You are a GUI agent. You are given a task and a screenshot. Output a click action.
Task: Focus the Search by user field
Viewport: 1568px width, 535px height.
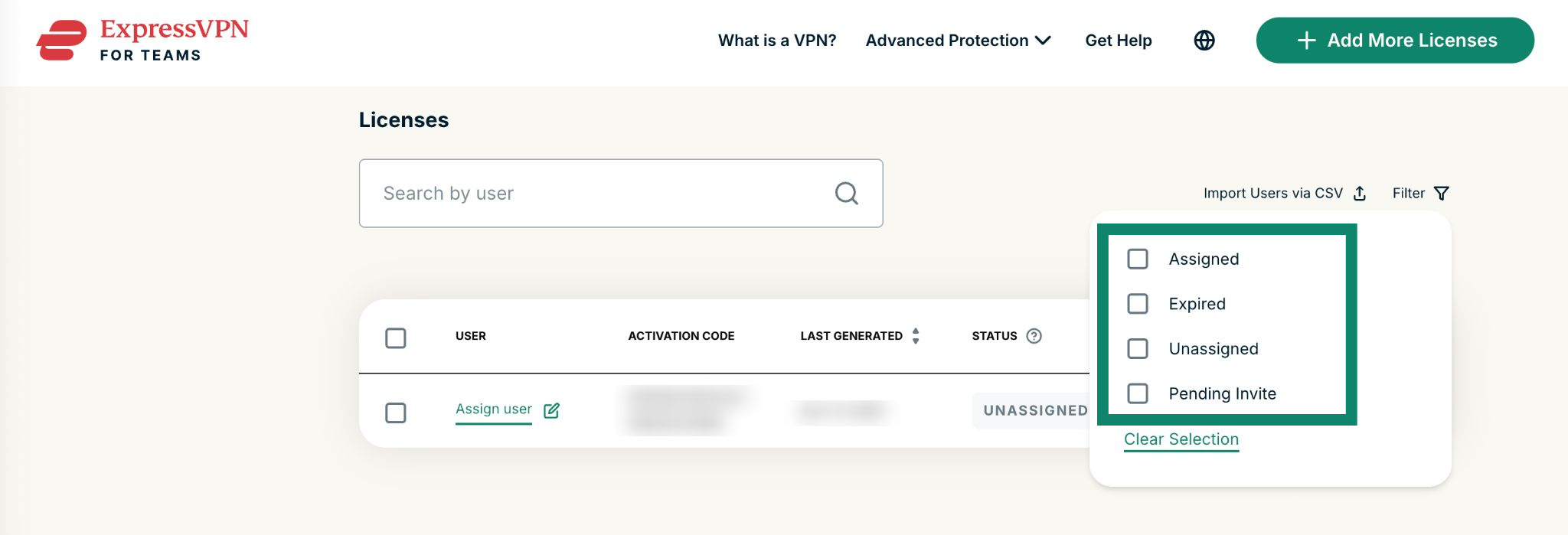click(x=621, y=194)
